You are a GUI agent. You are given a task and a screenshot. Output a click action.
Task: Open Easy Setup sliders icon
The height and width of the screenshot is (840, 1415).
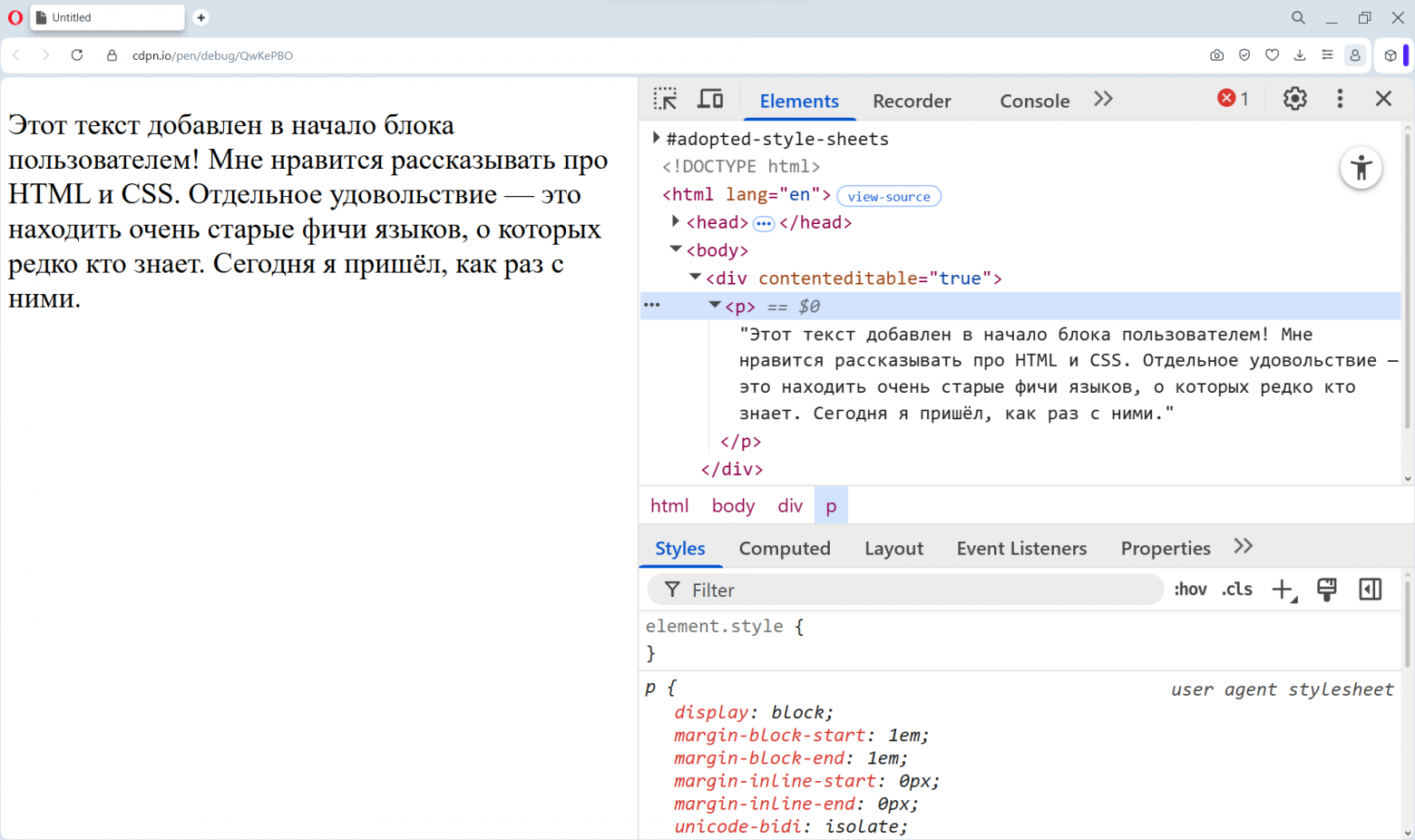[x=1327, y=55]
